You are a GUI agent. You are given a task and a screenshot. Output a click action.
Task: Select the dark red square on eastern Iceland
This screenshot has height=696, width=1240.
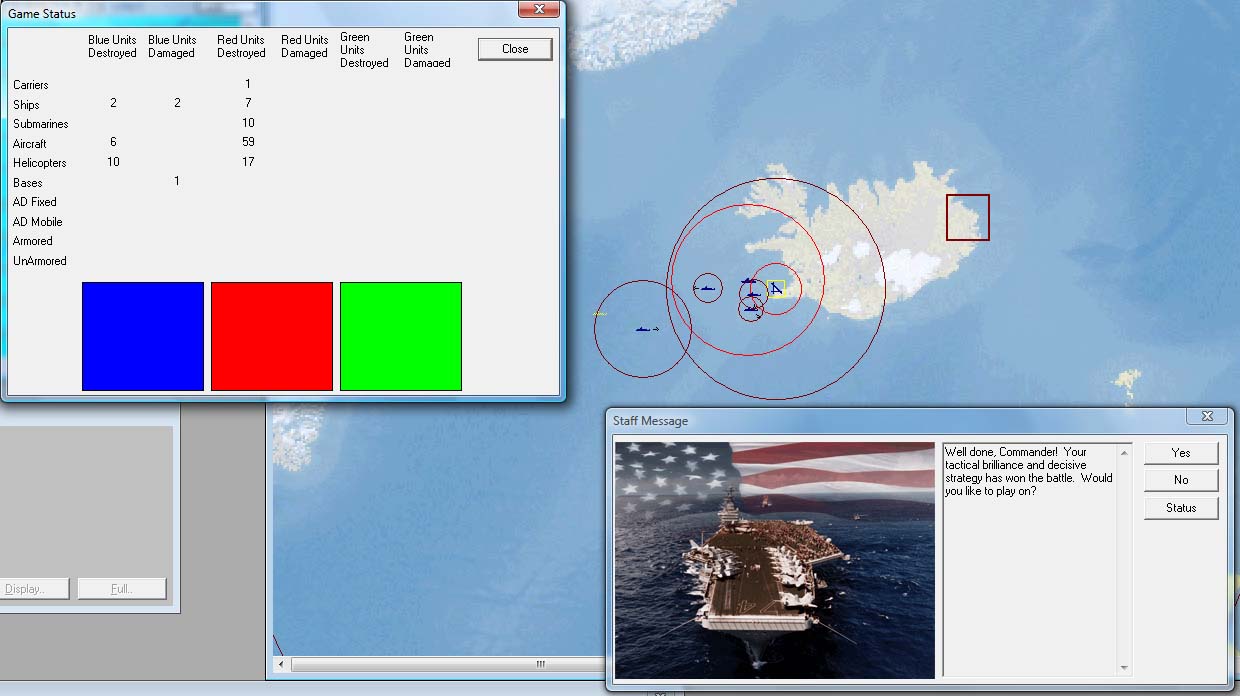[x=967, y=217]
